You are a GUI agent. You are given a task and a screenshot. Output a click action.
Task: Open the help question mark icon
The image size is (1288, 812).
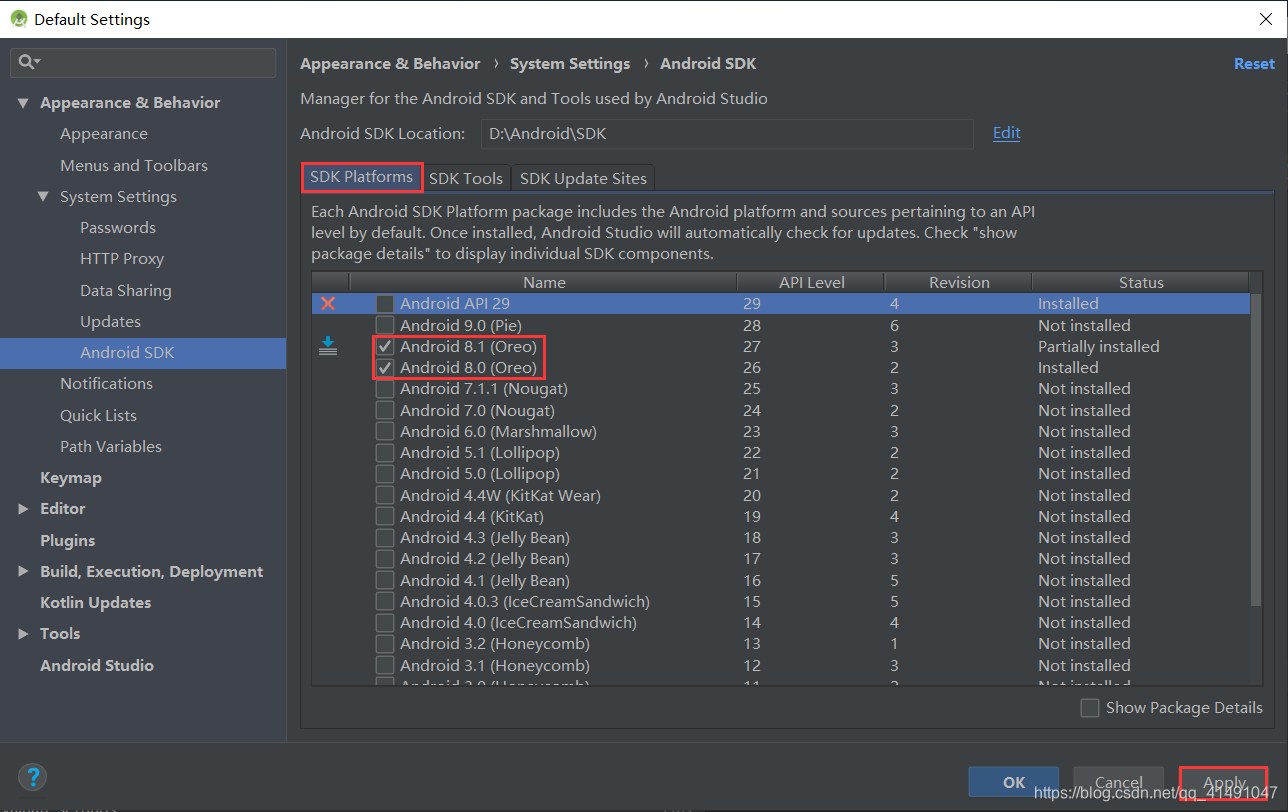pyautogui.click(x=32, y=777)
